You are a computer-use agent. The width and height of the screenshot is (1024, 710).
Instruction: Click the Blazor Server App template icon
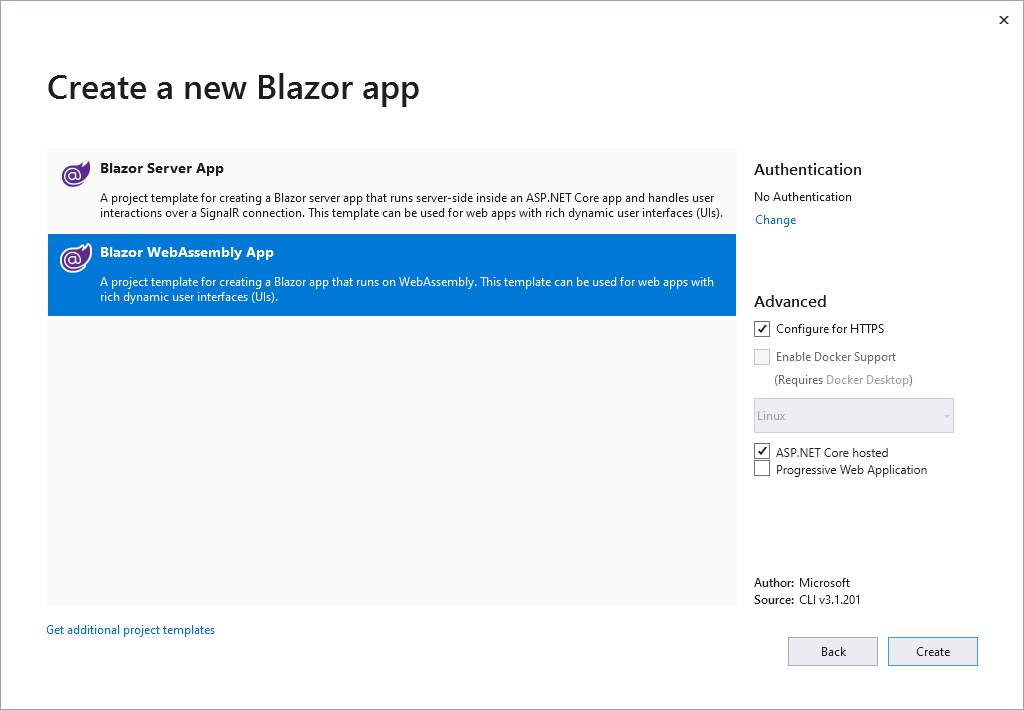coord(76,174)
